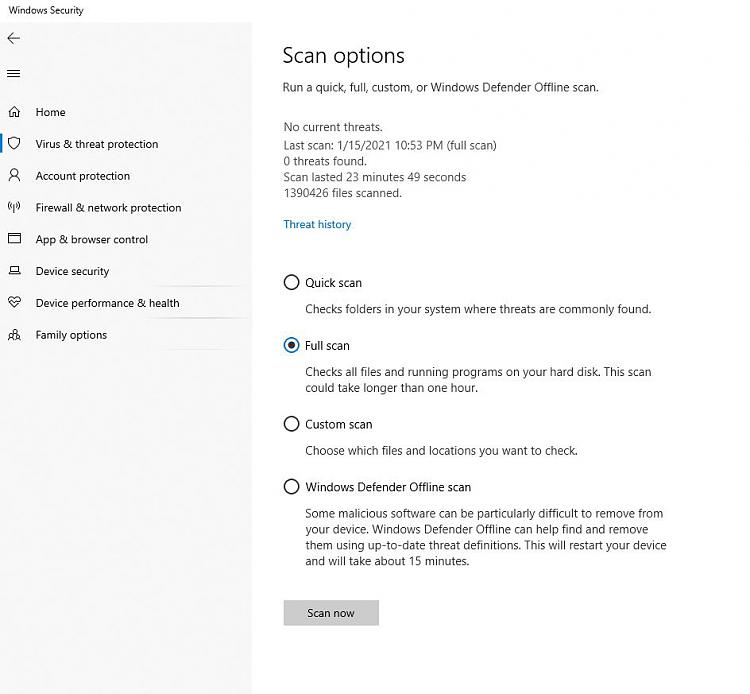Click the shield icon for Virus protection

tap(14, 143)
